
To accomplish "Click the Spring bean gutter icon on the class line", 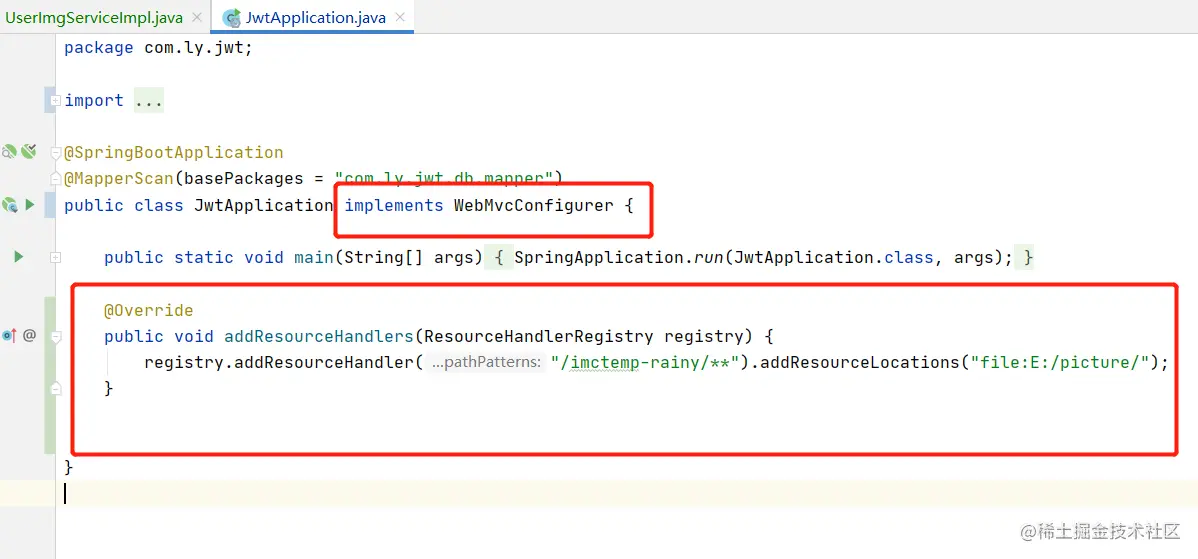I will click(x=10, y=205).
